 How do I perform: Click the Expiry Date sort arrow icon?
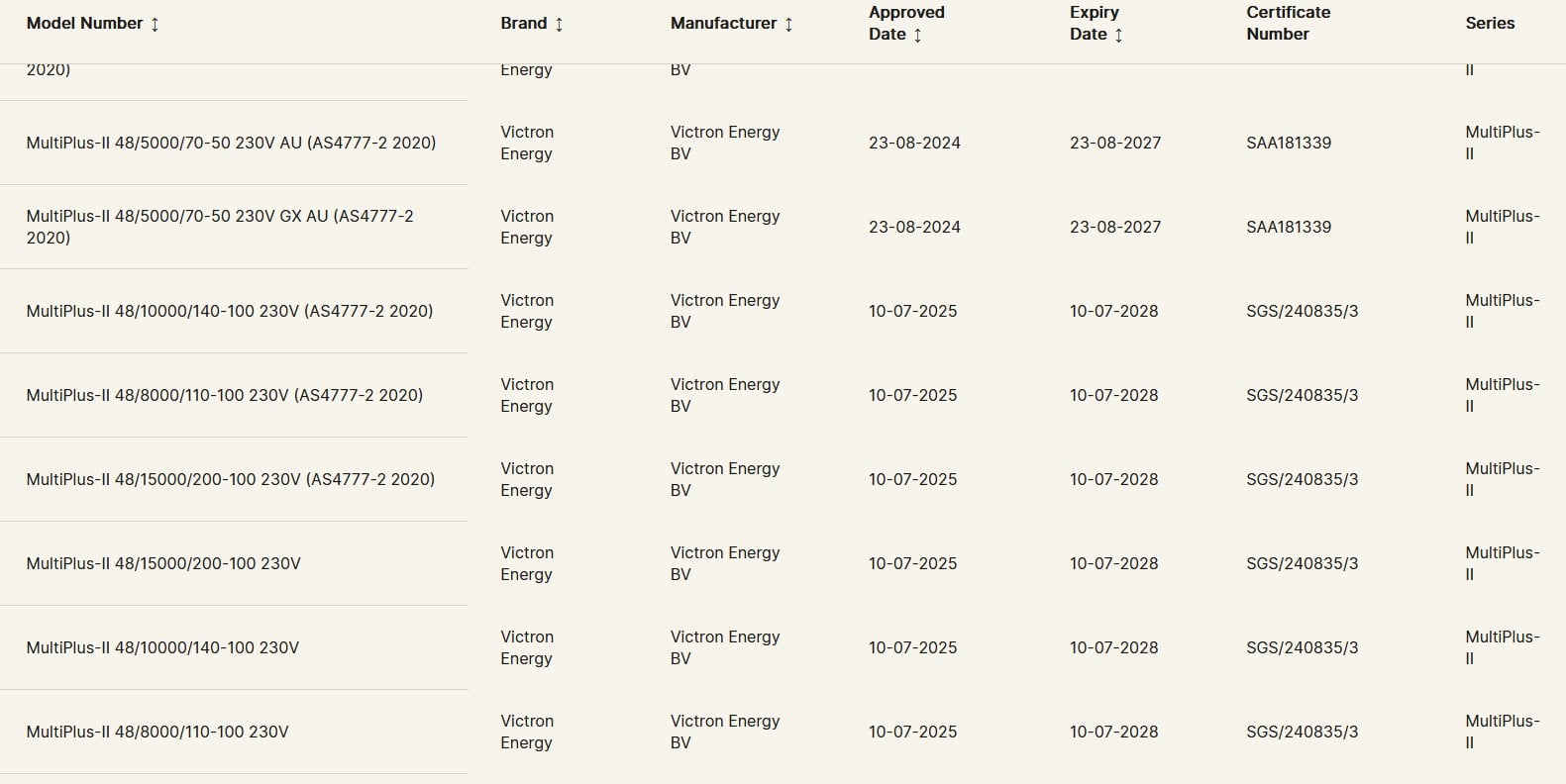1118,35
